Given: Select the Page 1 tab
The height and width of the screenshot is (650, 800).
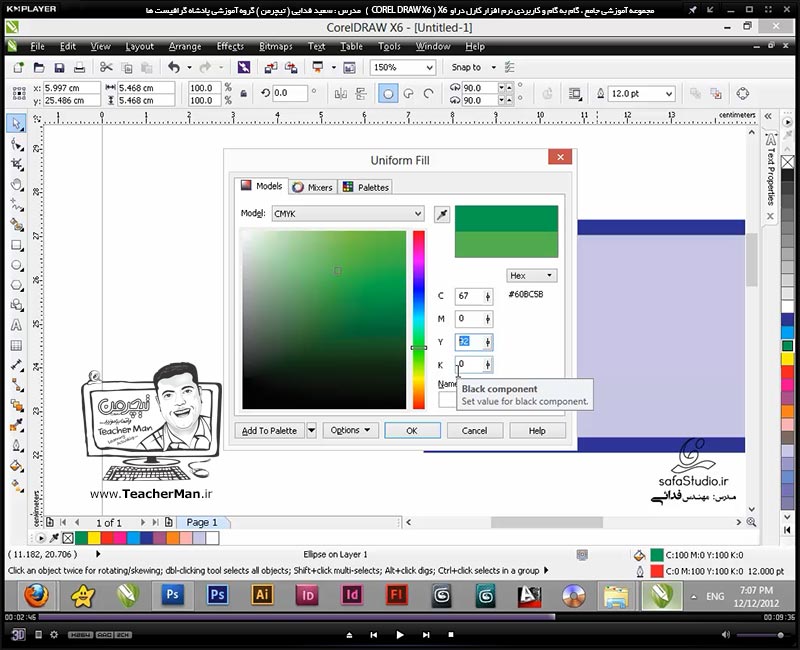Looking at the screenshot, I should (202, 522).
